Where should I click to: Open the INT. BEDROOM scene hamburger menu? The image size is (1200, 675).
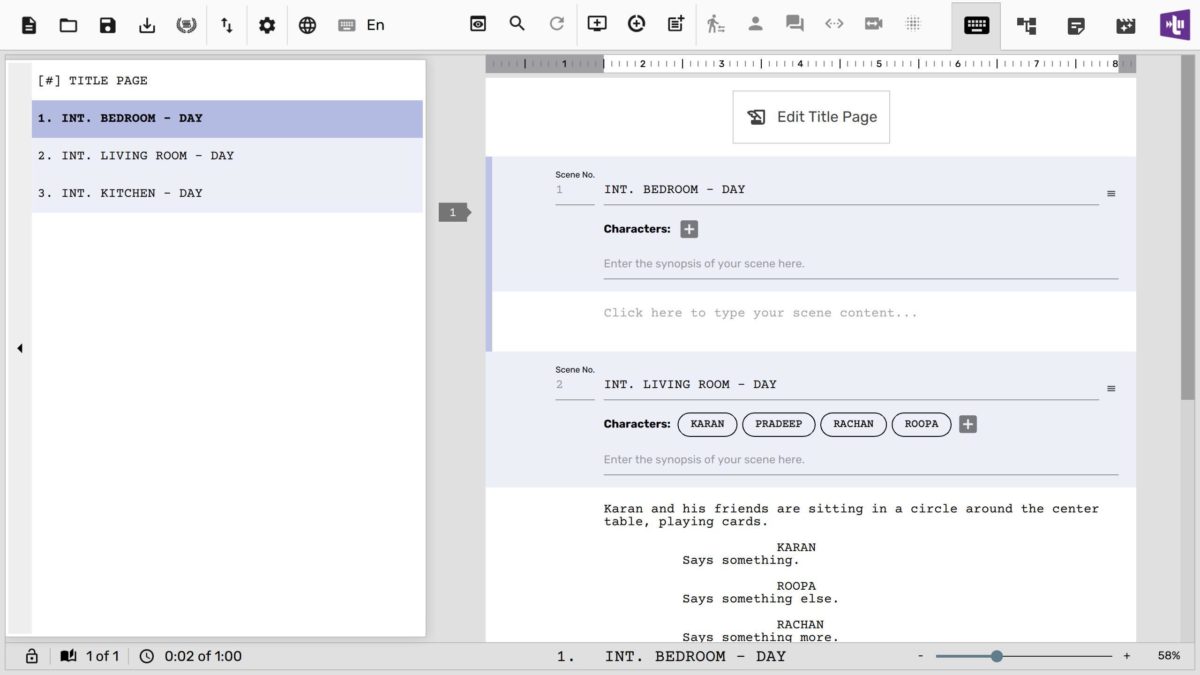(x=1111, y=193)
